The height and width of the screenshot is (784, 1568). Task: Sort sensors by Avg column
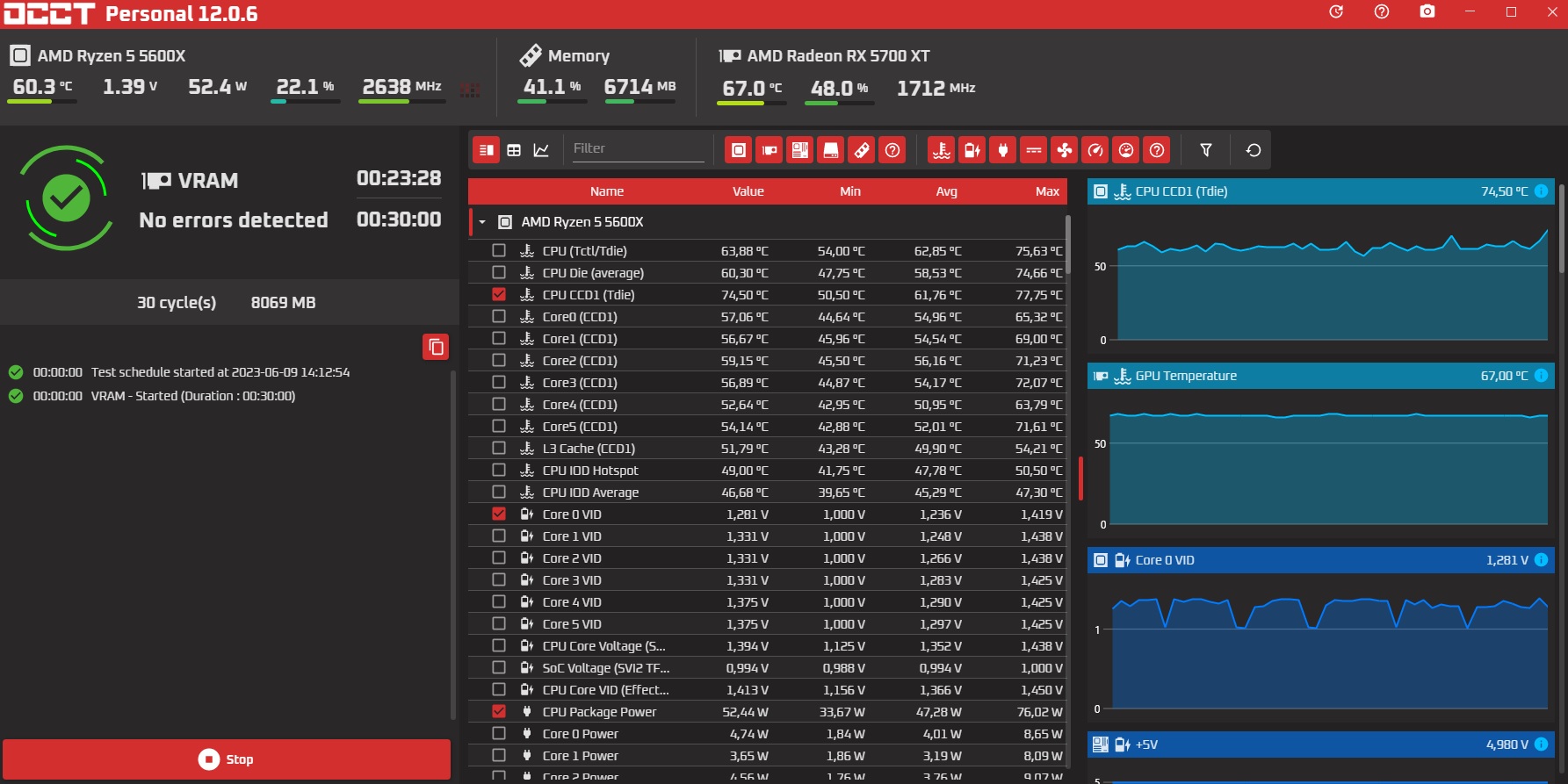point(946,191)
